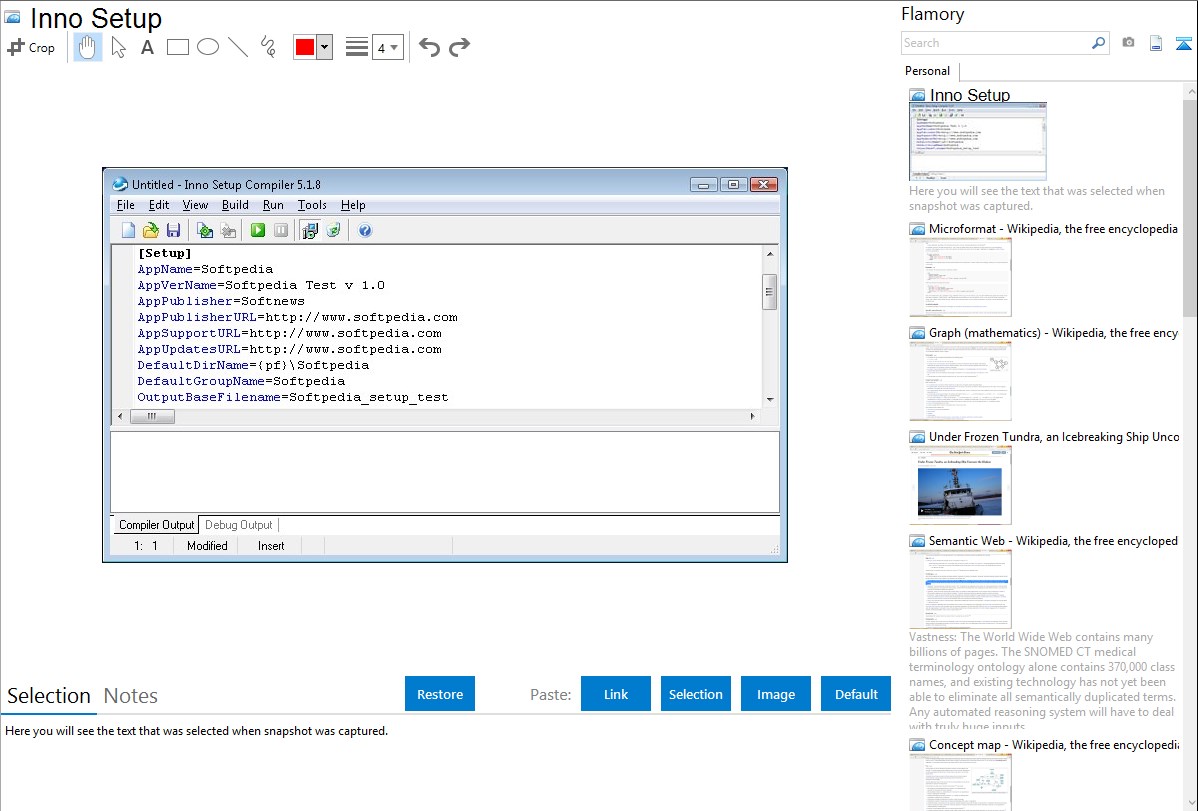Open the Graph (mathematics) snapshot thumbnail
This screenshot has height=811, width=1198.
tap(960, 381)
